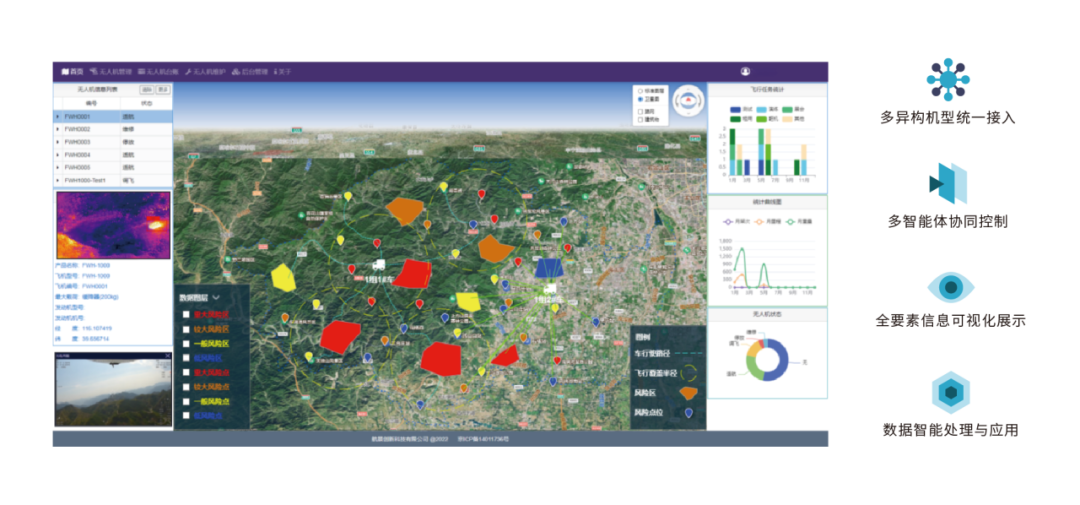Expand the FWH1000-Test1 row arrow
This screenshot has width=1080, height=505.
click(57, 181)
